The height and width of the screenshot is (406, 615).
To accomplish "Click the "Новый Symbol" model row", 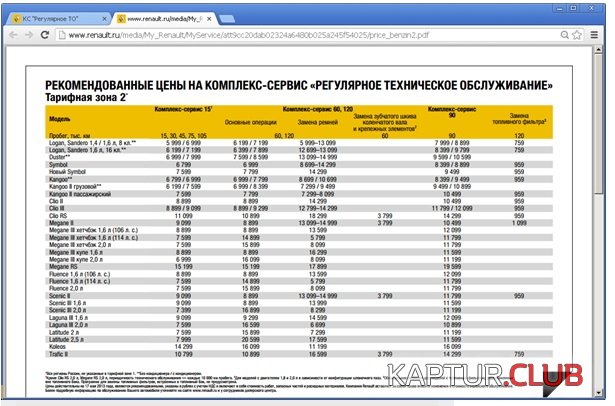I will [299, 172].
